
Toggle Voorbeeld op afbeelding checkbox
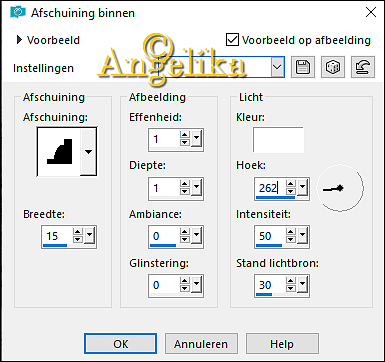232,40
